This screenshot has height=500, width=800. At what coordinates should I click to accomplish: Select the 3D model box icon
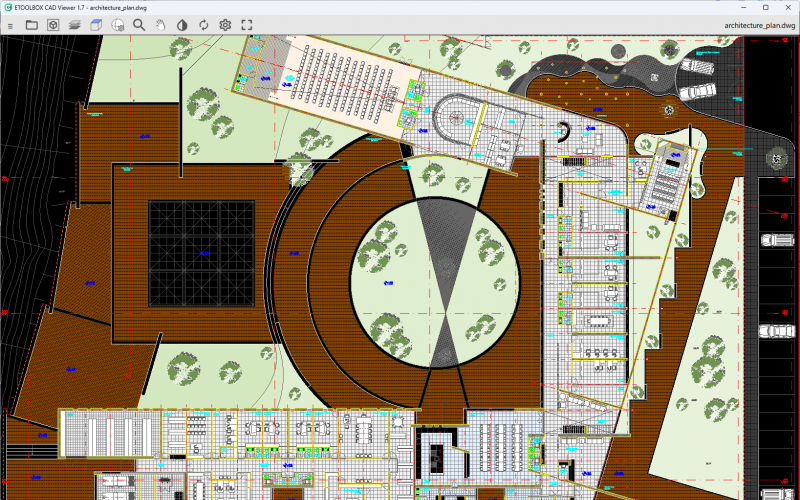pyautogui.click(x=53, y=24)
